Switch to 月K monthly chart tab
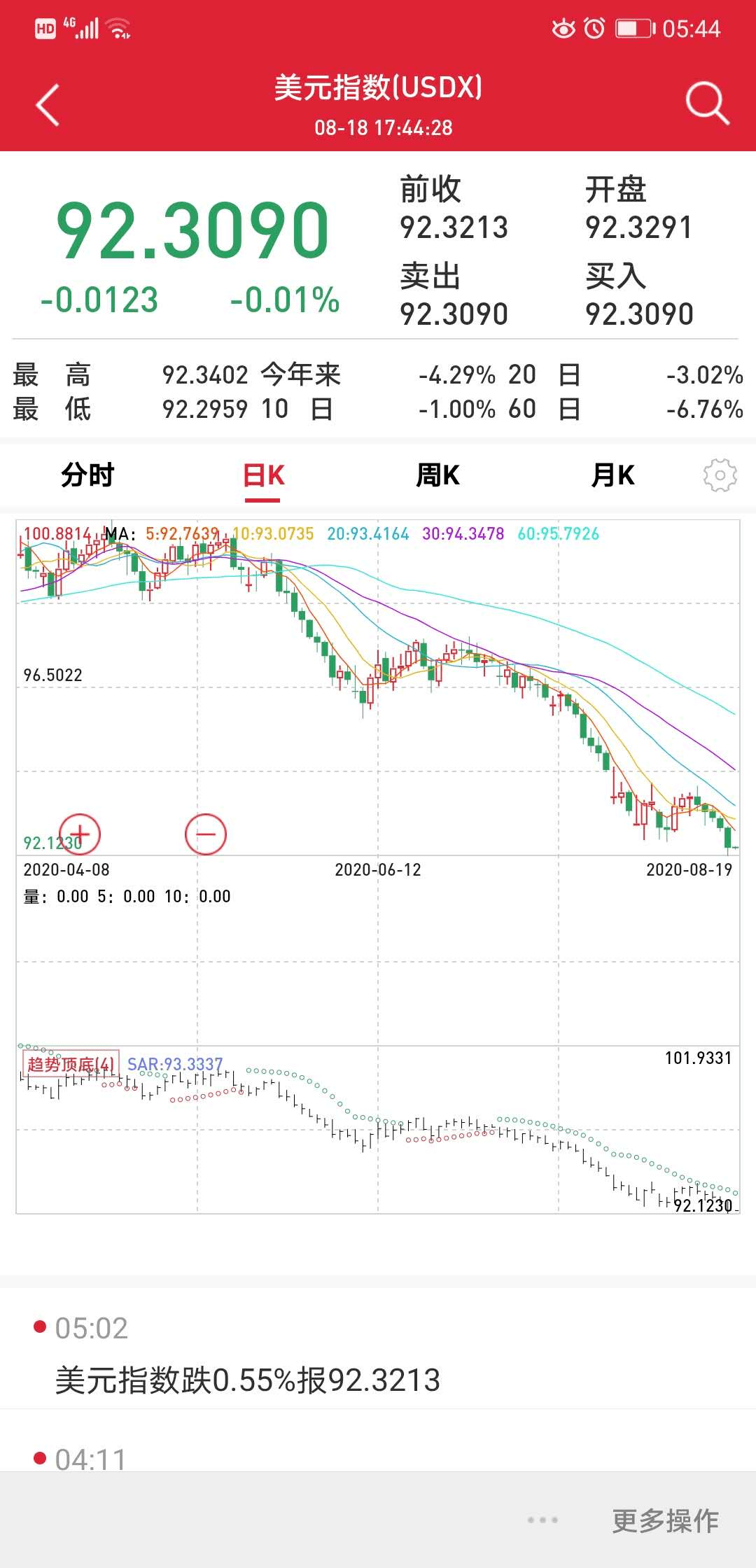Viewport: 756px width, 1568px height. pyautogui.click(x=612, y=475)
